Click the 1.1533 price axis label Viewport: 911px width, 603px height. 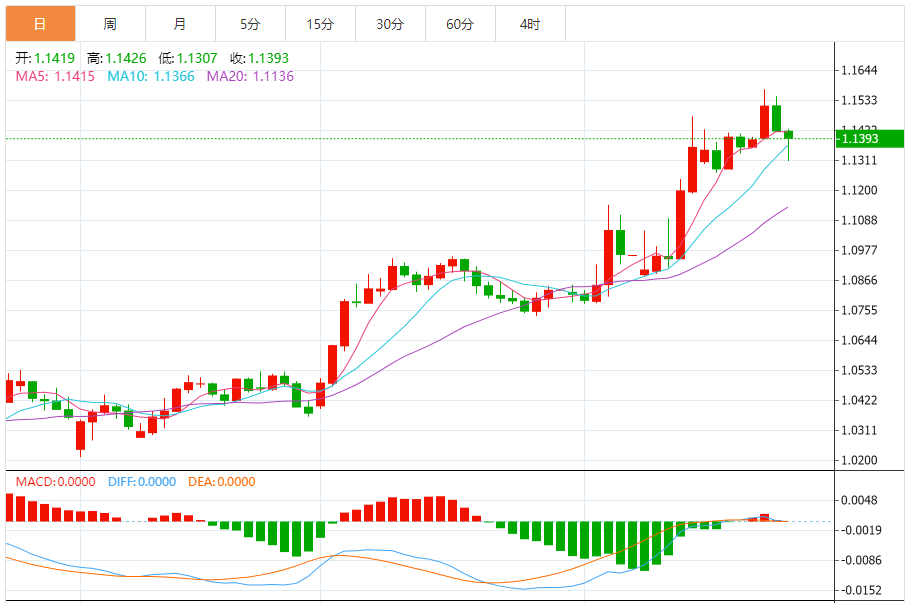[x=859, y=100]
